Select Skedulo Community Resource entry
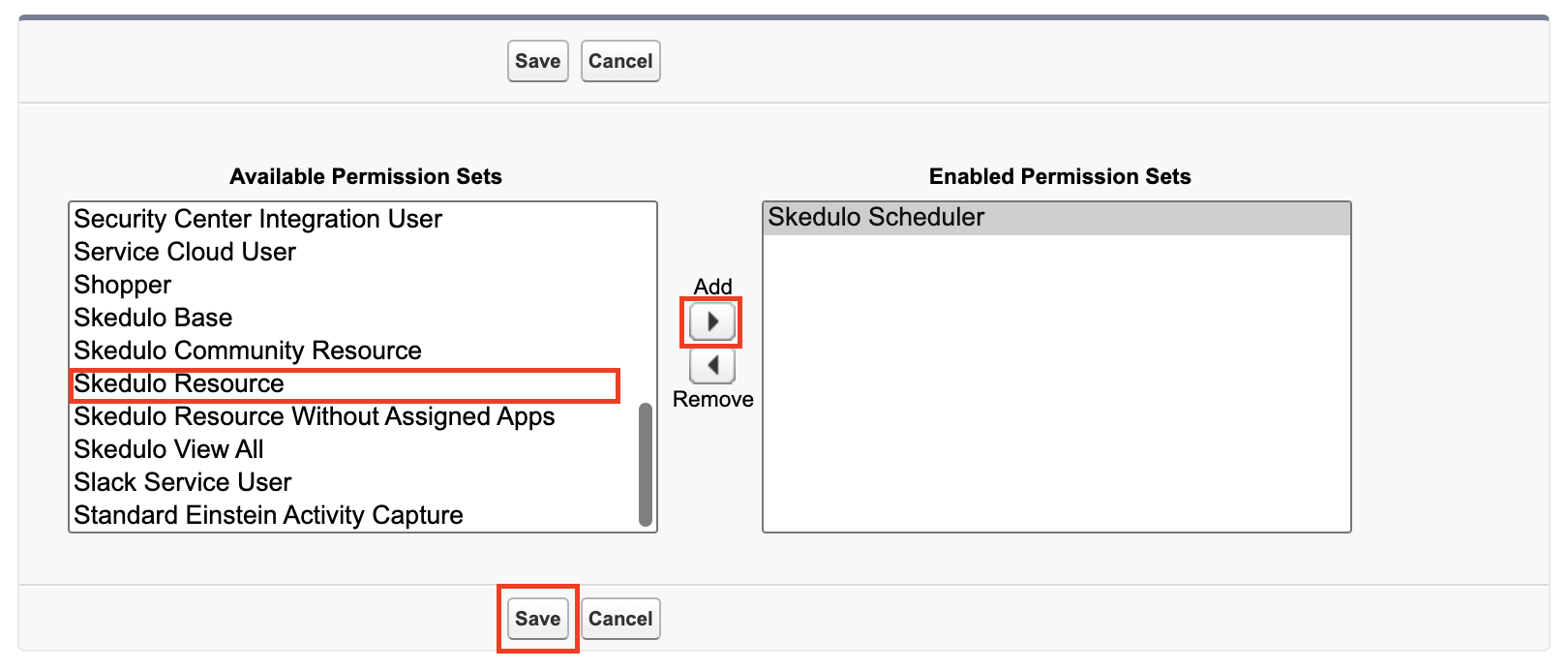1568x670 pixels. pyautogui.click(x=248, y=351)
